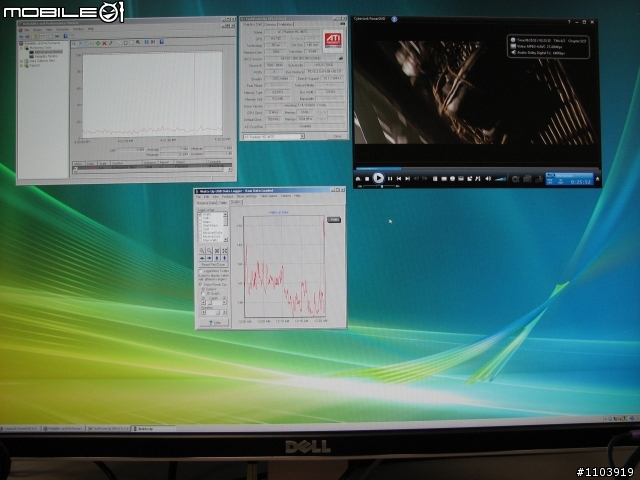Image resolution: width=640 pixels, height=480 pixels.
Task: Click the PowerDVD round disc-shaped icon
Action: pyautogui.click(x=452, y=179)
